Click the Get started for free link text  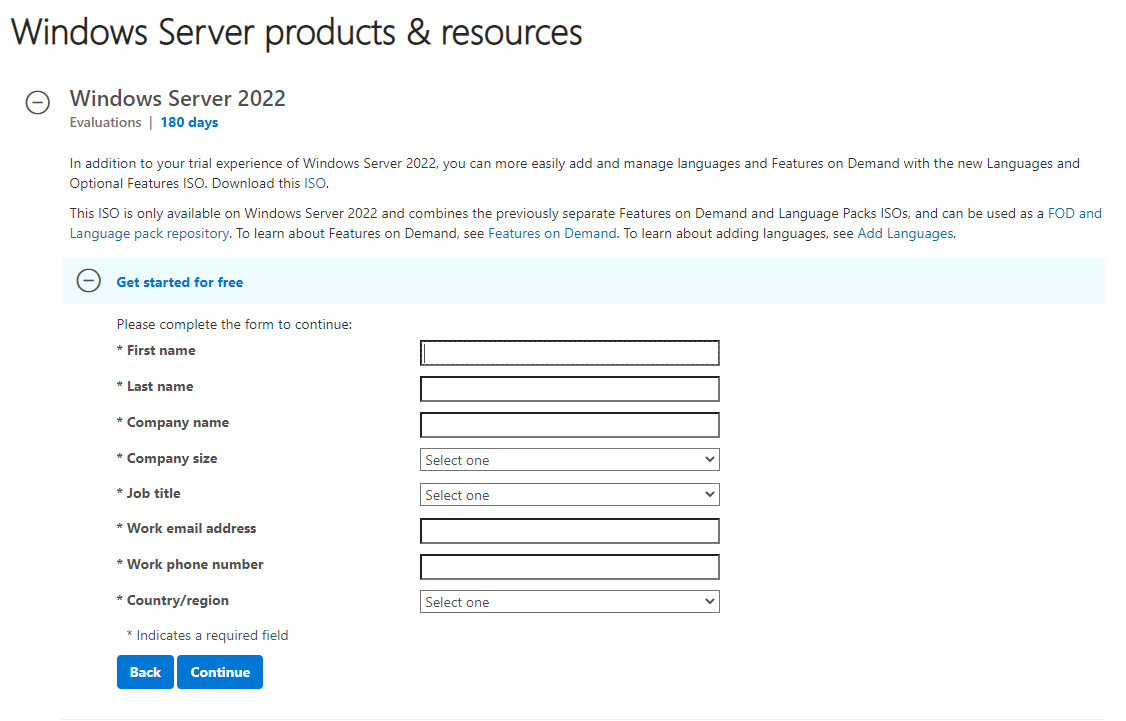point(180,282)
